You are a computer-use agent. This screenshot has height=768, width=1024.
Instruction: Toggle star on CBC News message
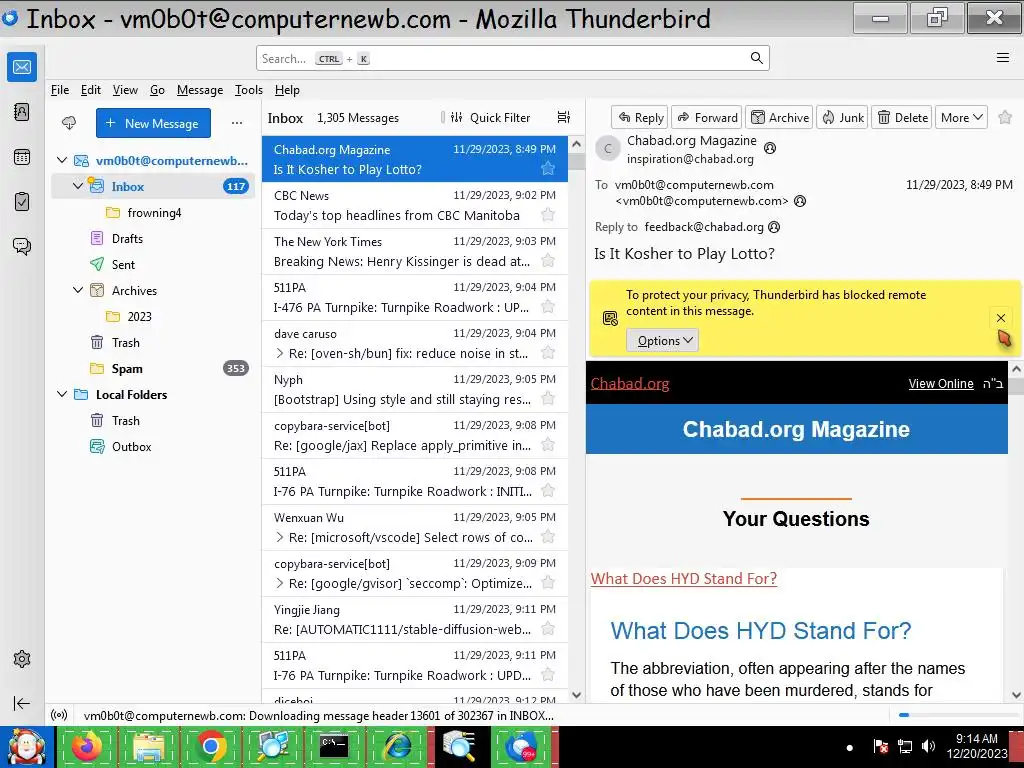click(548, 215)
